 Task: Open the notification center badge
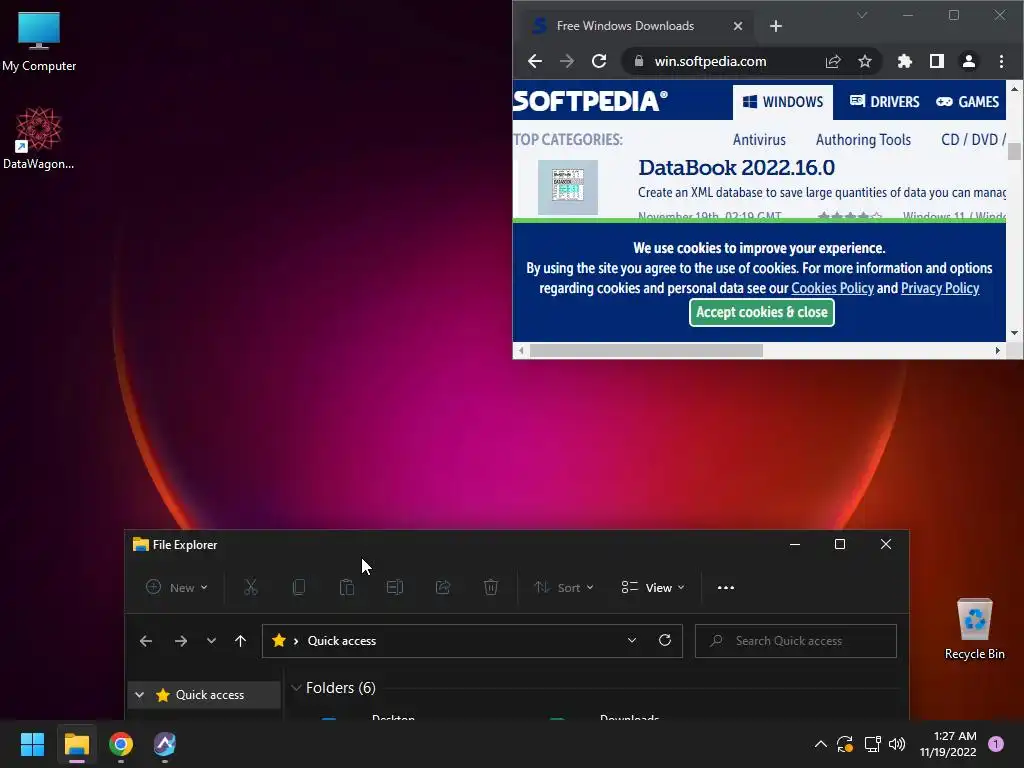tap(996, 744)
